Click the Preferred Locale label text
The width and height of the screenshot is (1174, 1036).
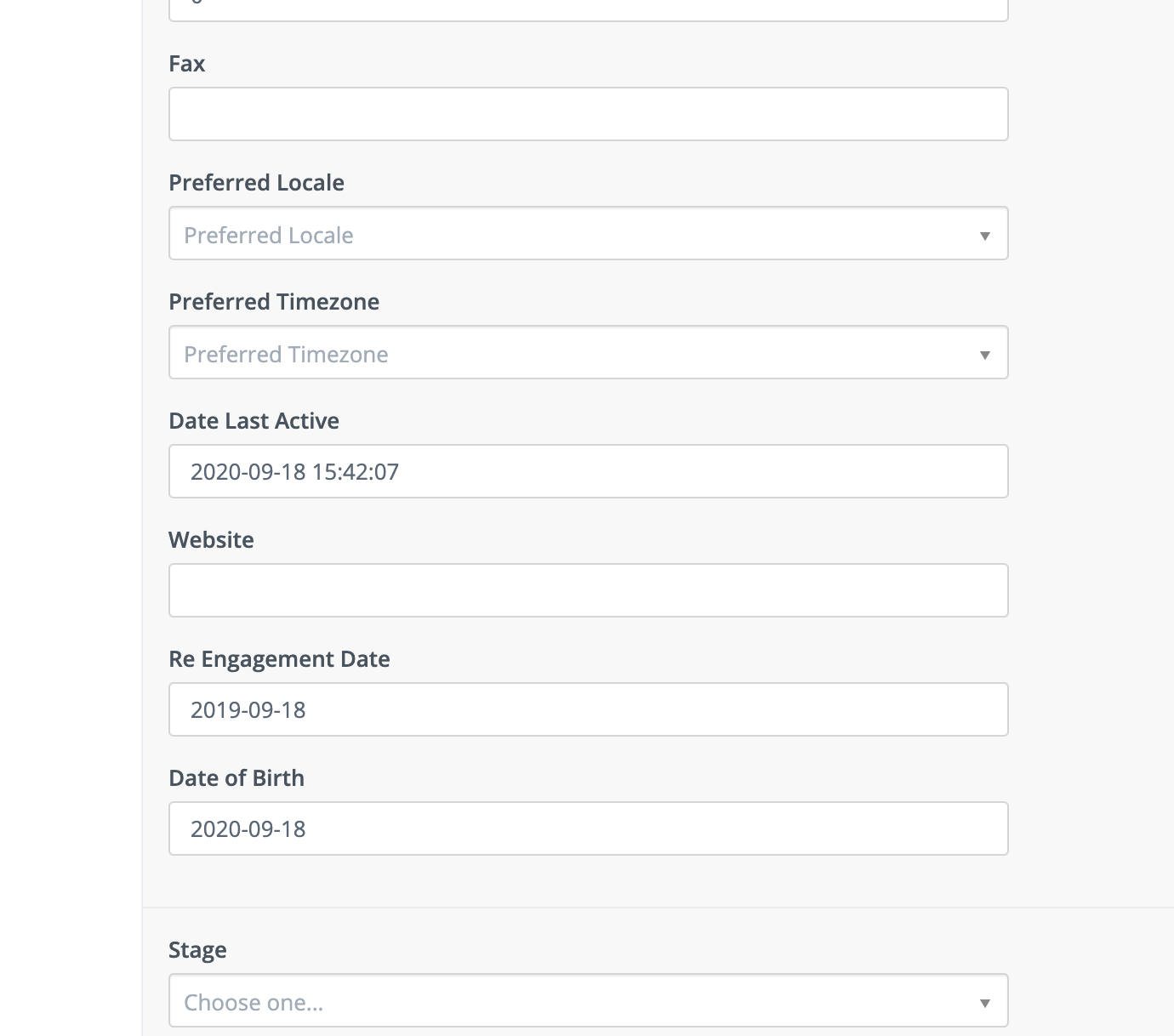click(x=256, y=182)
